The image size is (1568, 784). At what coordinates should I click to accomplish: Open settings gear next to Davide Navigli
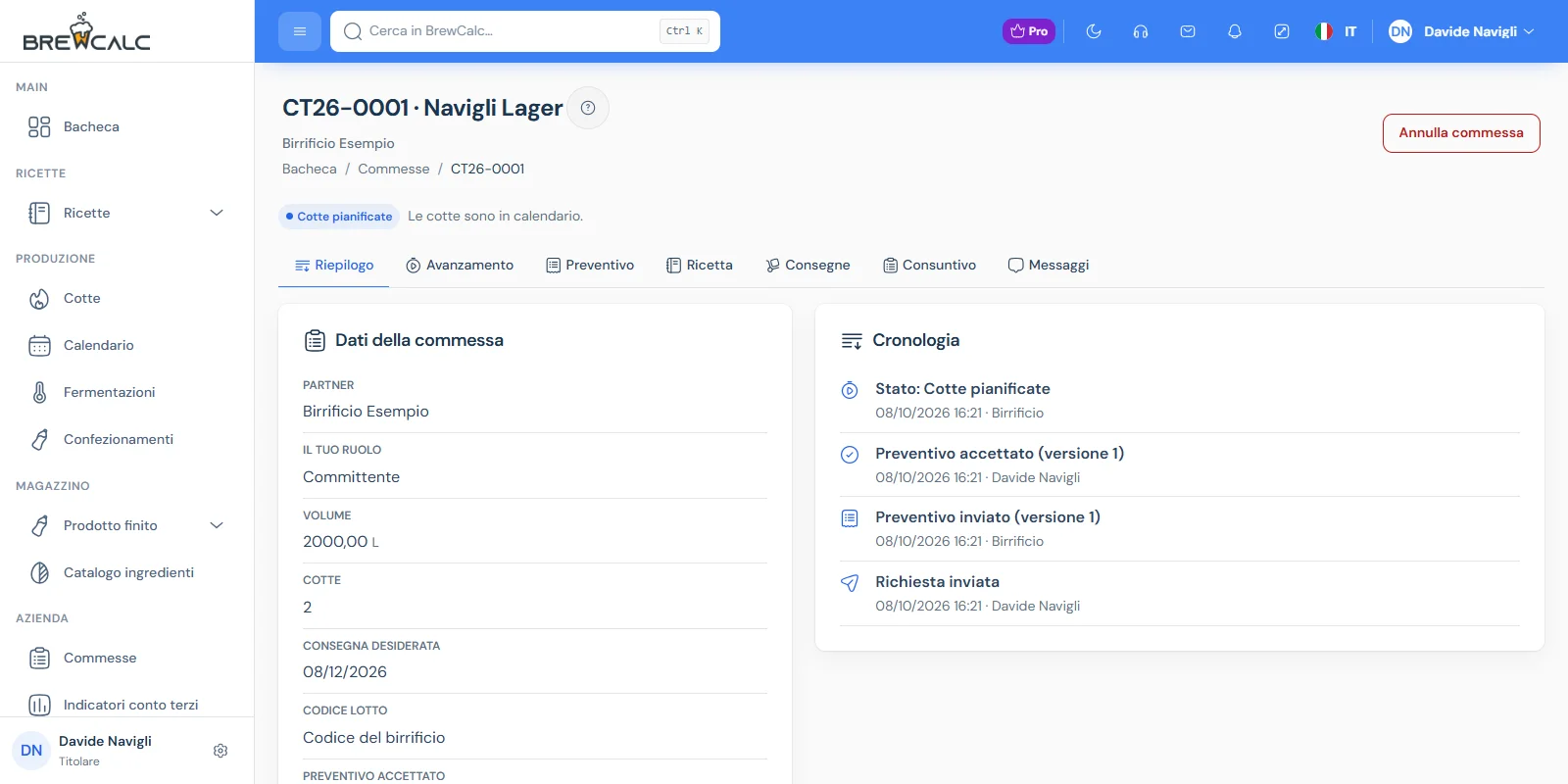tap(220, 751)
